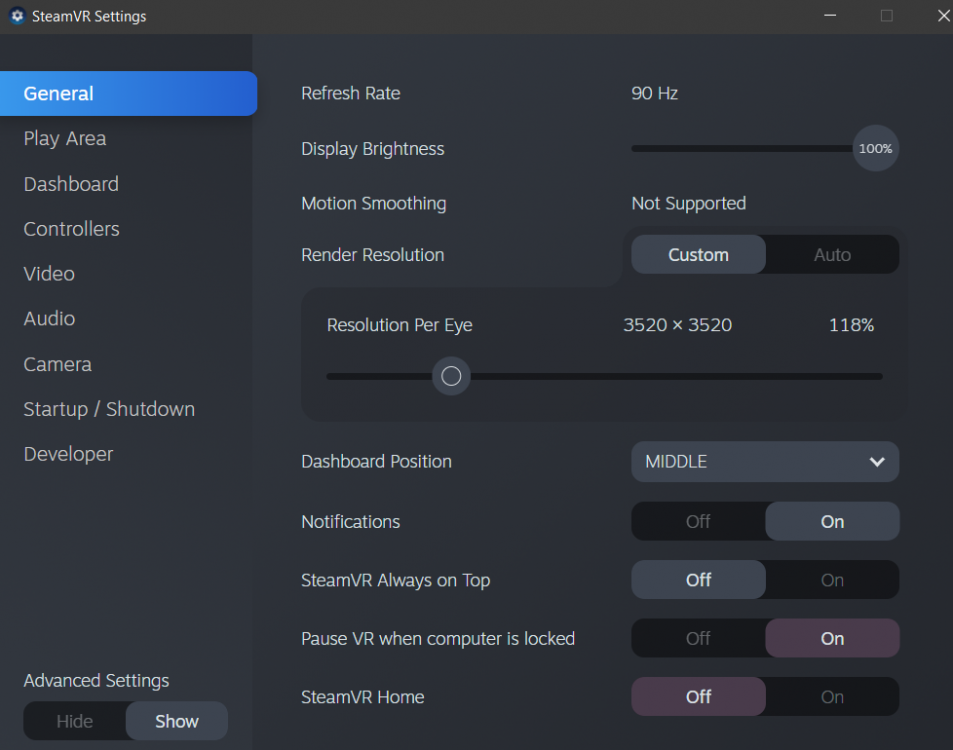Image resolution: width=953 pixels, height=750 pixels.
Task: Open the Dashboard Position MIDDLE dropdown
Action: pos(764,462)
